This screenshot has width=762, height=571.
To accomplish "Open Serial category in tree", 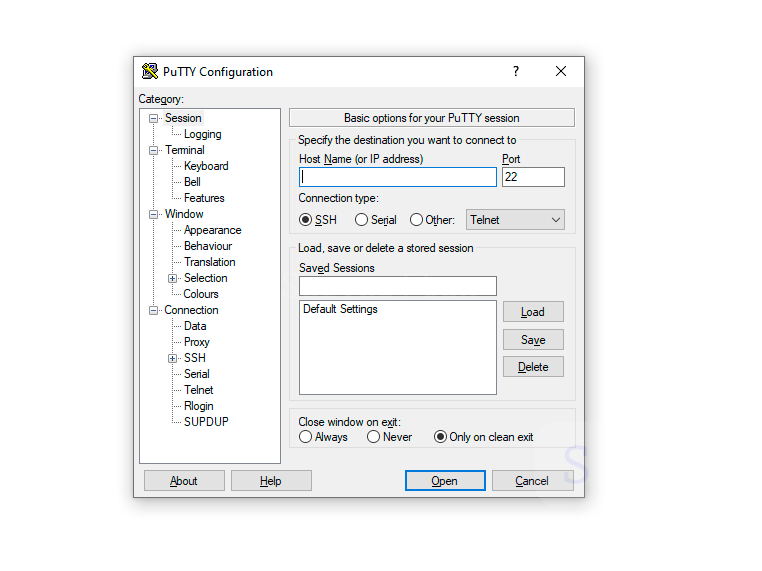I will pyautogui.click(x=196, y=374).
